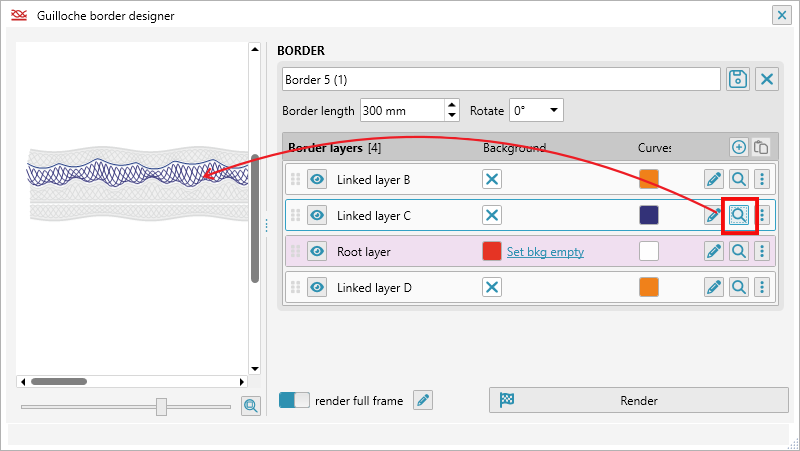Click preview vertical scrollbar up arrow
The image size is (800, 451).
tap(255, 49)
